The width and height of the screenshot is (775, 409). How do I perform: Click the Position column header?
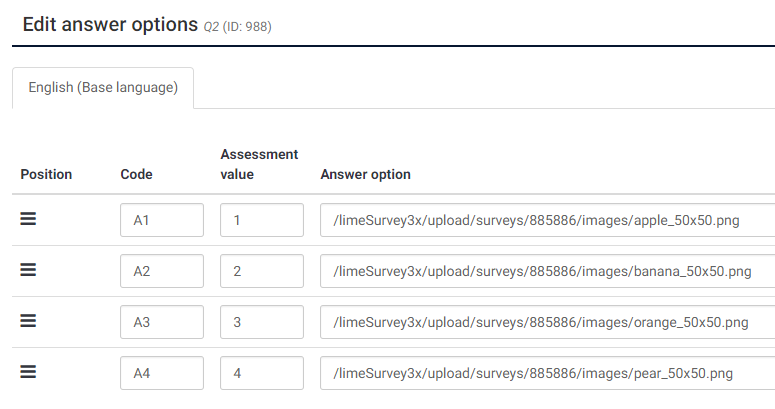point(46,174)
